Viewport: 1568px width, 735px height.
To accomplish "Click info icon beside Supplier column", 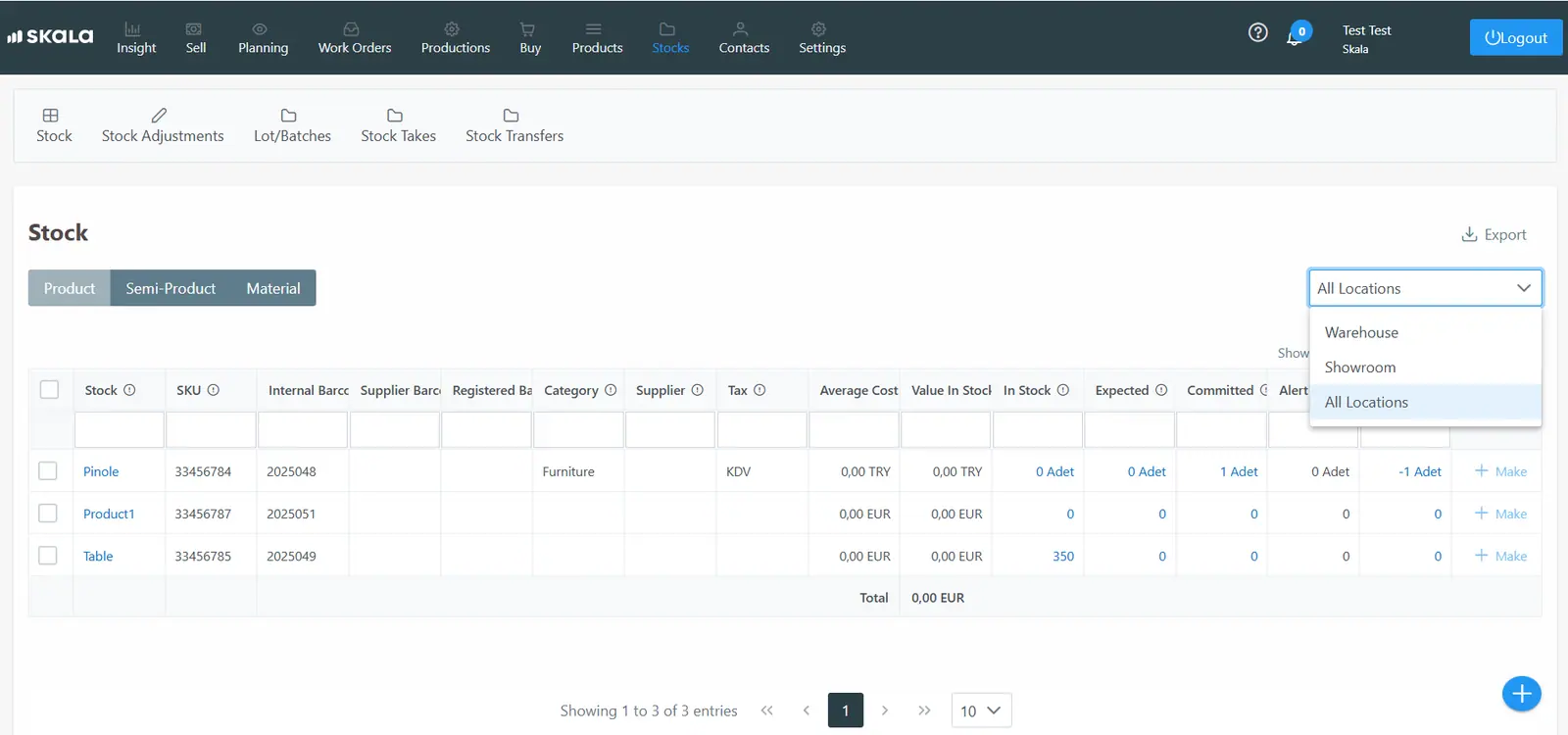I will click(x=698, y=390).
